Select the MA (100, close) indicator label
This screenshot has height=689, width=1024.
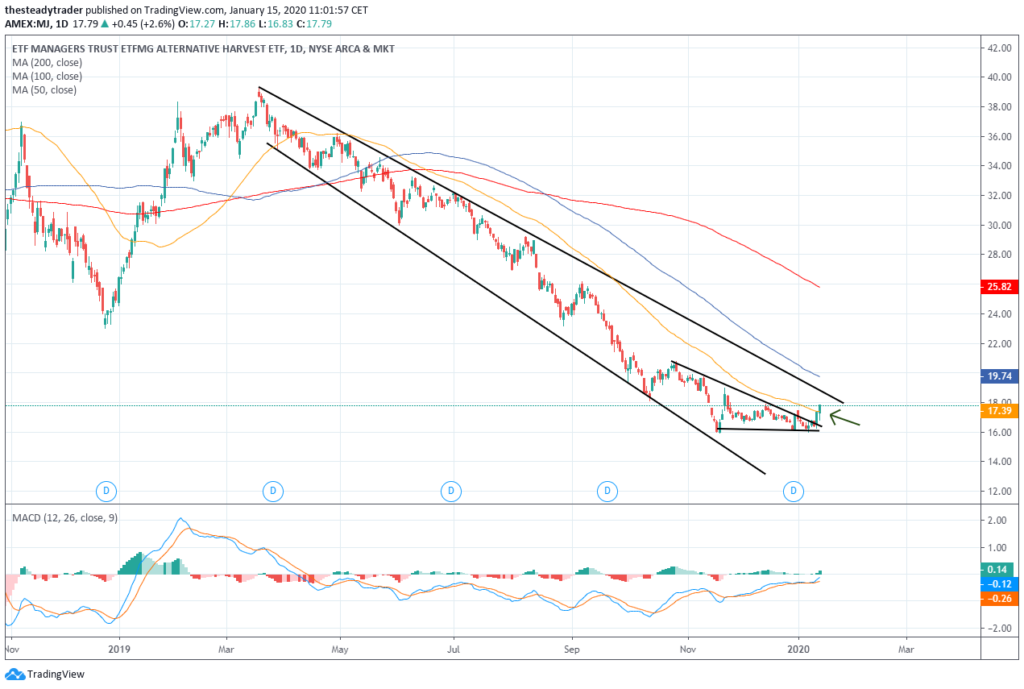pos(47,76)
